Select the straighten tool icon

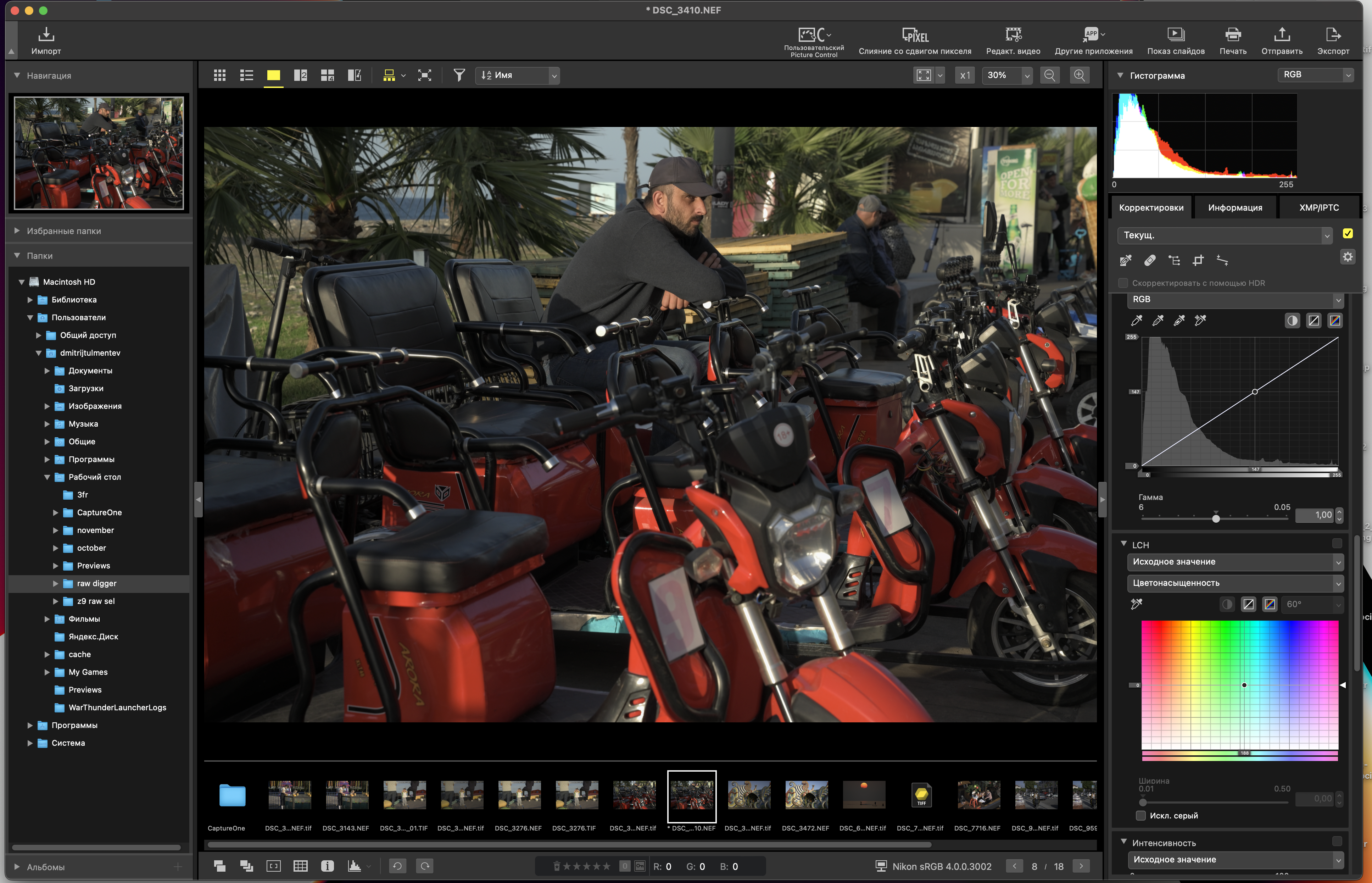[x=1222, y=260]
